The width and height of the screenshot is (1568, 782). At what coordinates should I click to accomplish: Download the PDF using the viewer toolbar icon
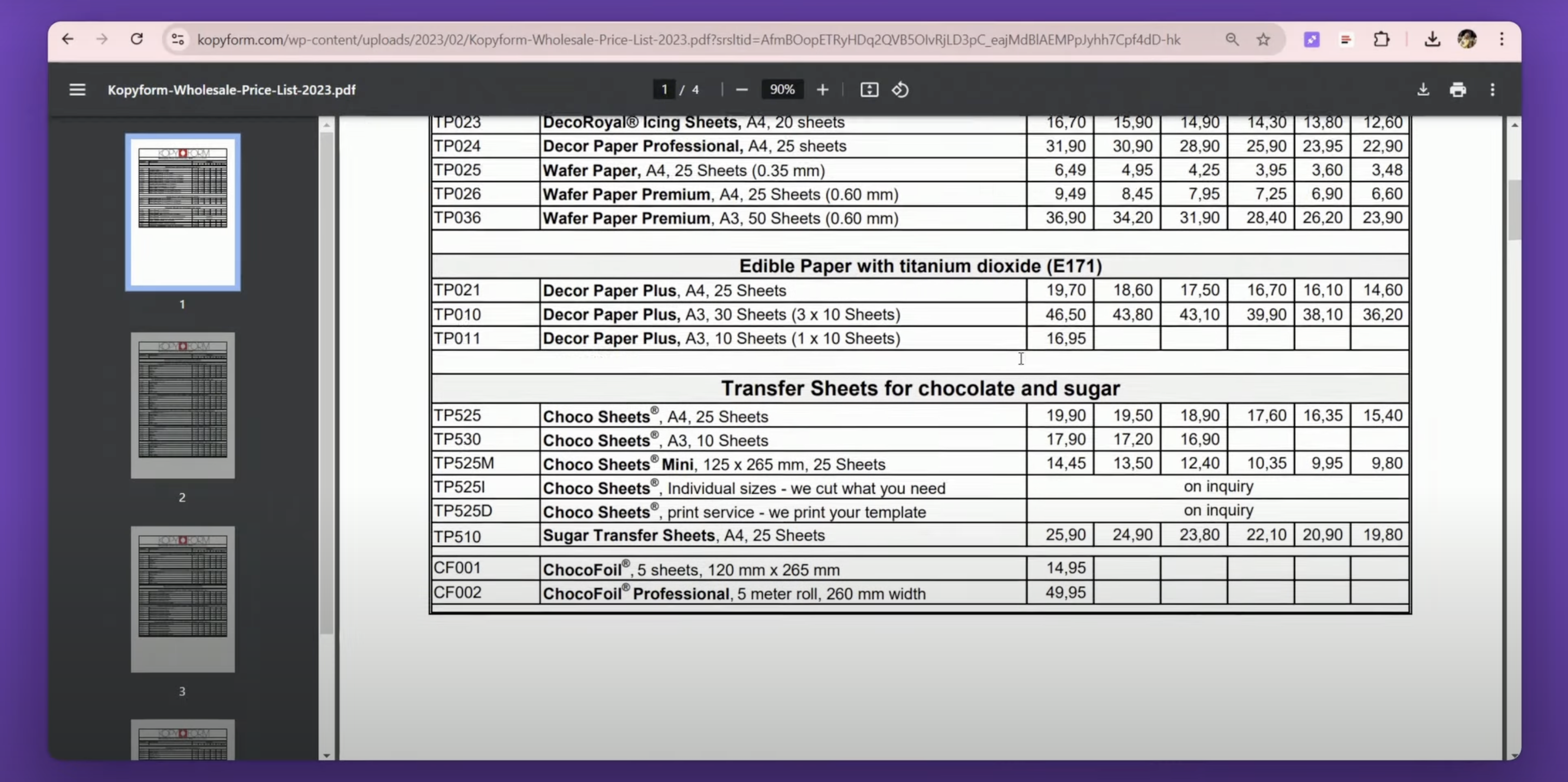point(1424,90)
